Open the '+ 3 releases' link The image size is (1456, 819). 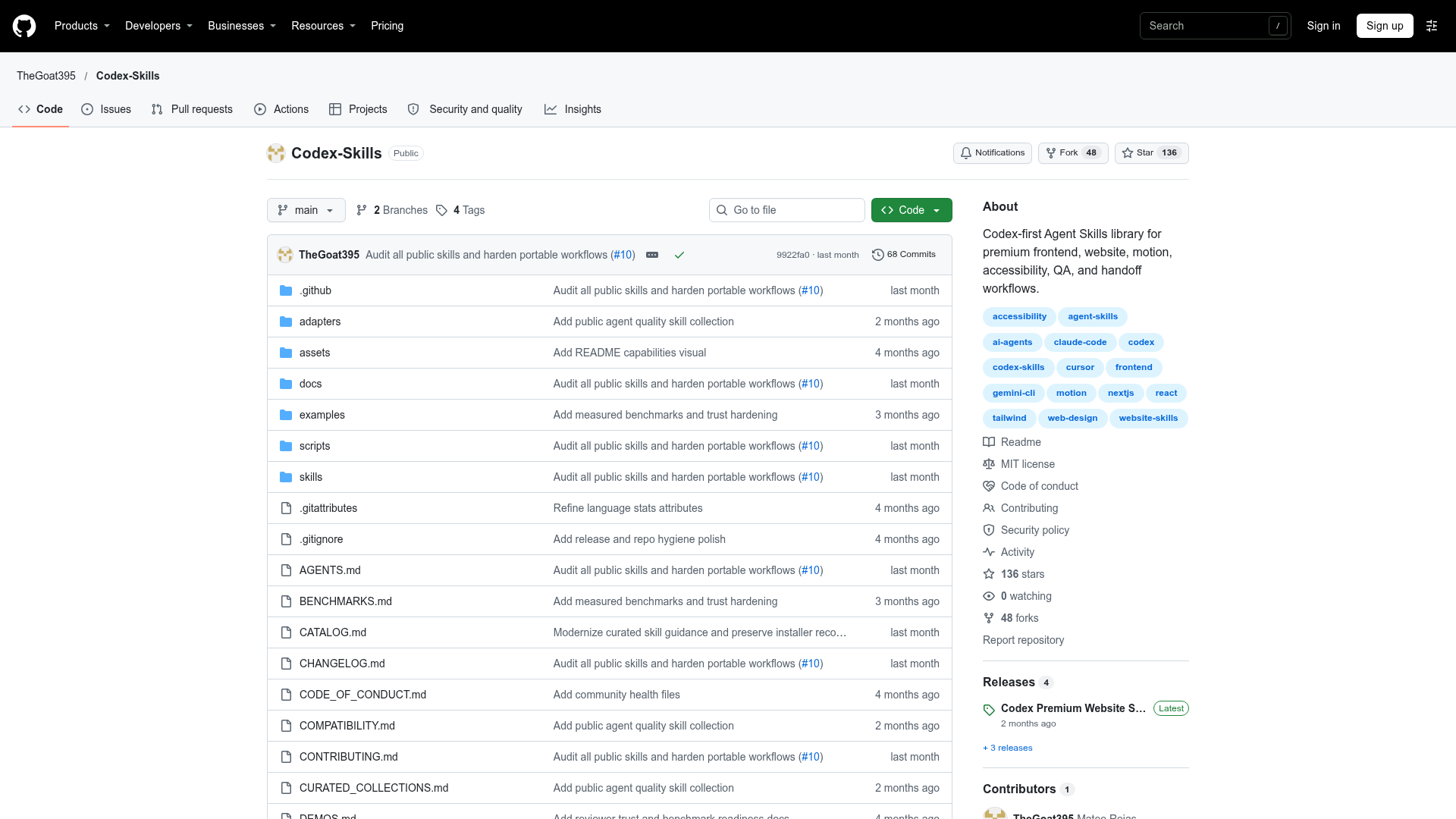pyautogui.click(x=1007, y=748)
